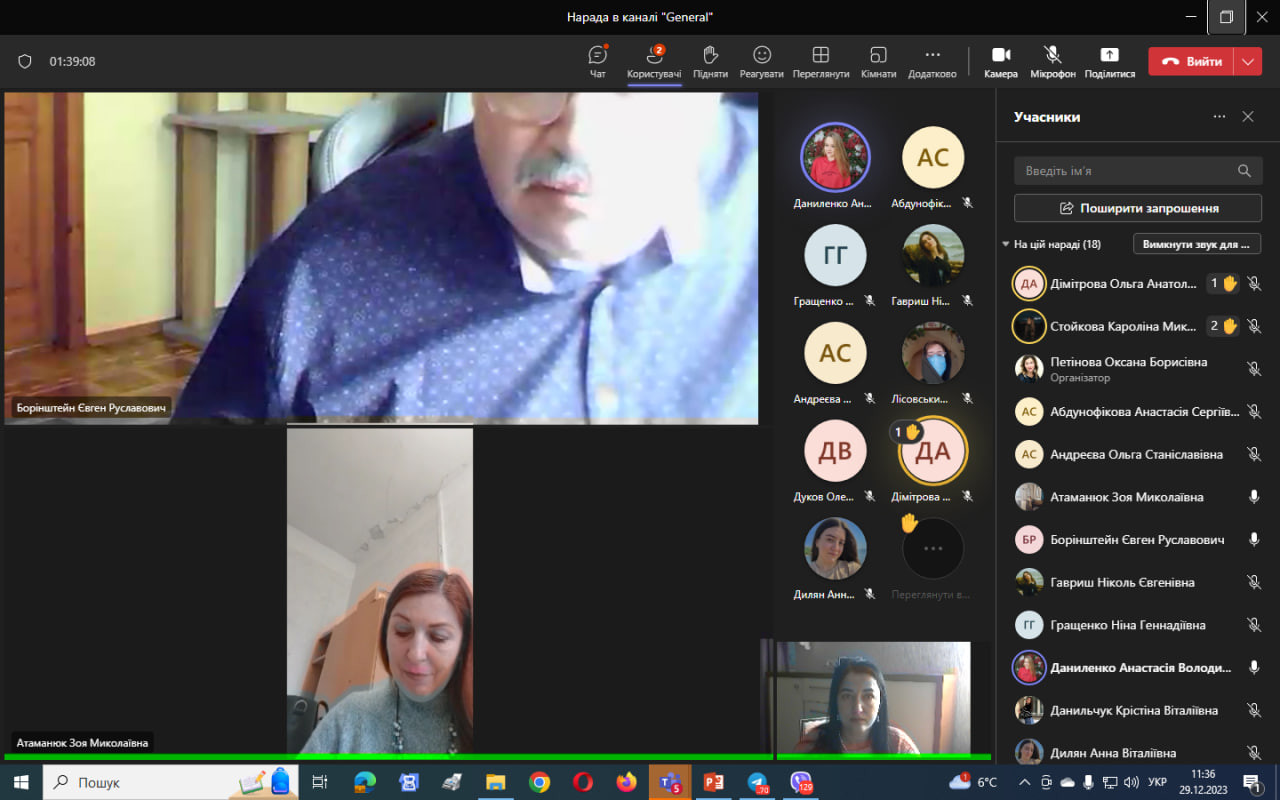
Task: Close the Учасники panel
Action: point(1248,117)
